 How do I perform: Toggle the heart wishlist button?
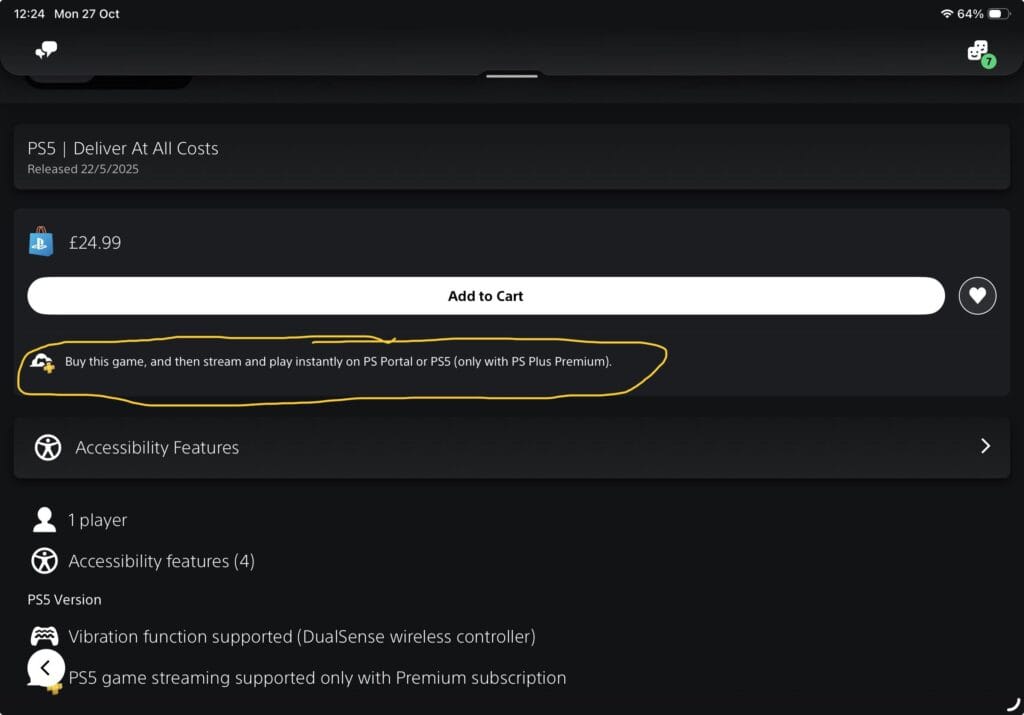point(977,295)
